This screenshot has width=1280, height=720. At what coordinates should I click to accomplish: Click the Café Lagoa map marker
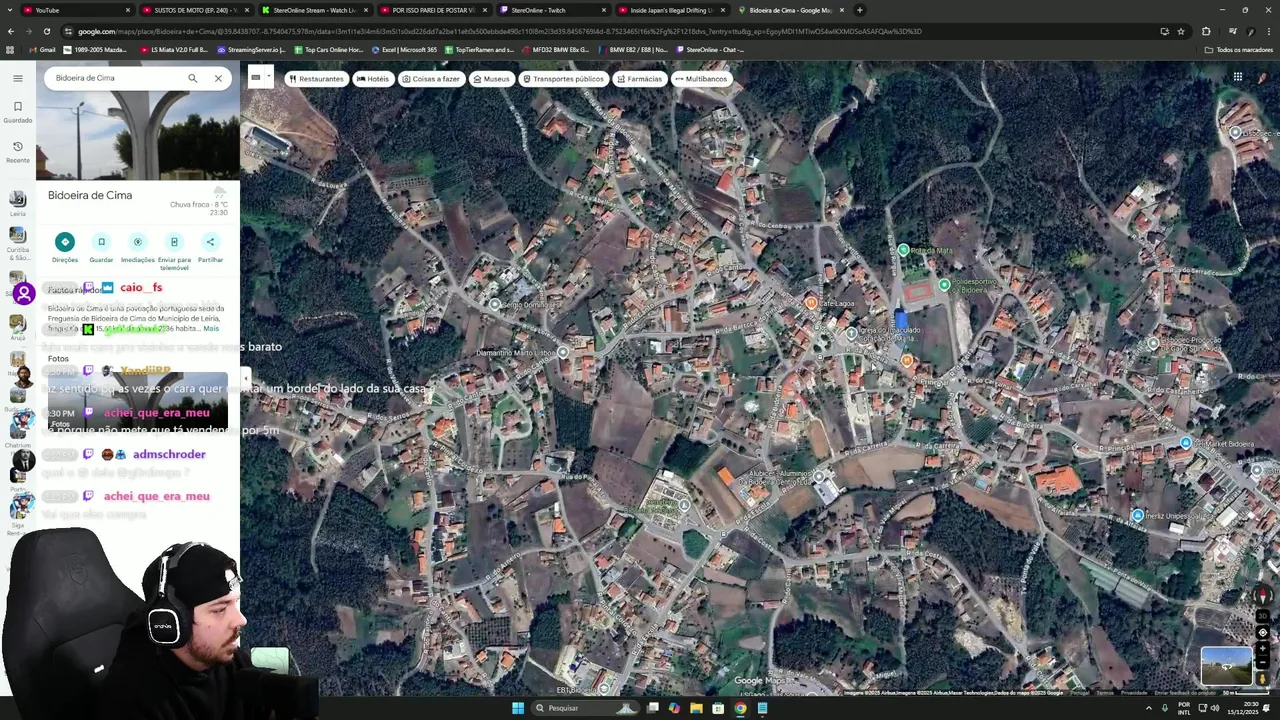point(811,302)
